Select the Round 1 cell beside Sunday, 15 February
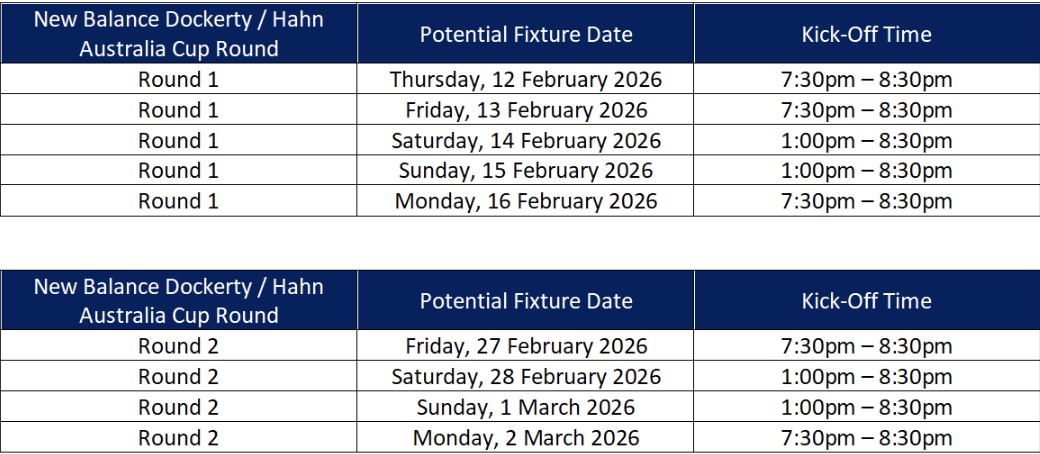This screenshot has width=1040, height=454. [x=178, y=170]
